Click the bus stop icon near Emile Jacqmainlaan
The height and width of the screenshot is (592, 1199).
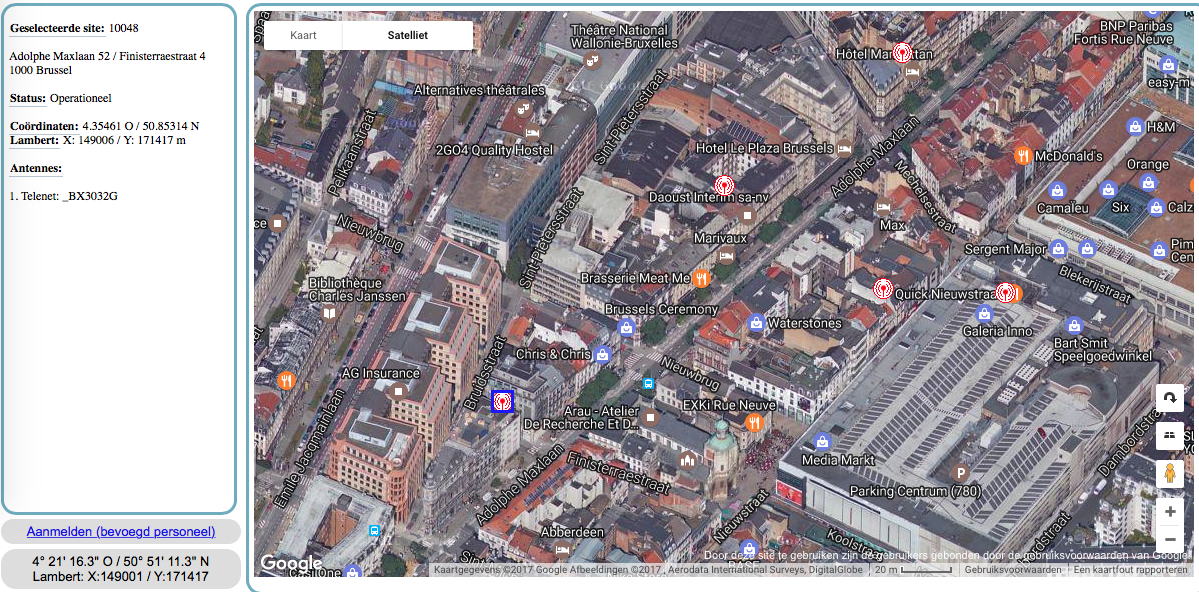point(375,530)
